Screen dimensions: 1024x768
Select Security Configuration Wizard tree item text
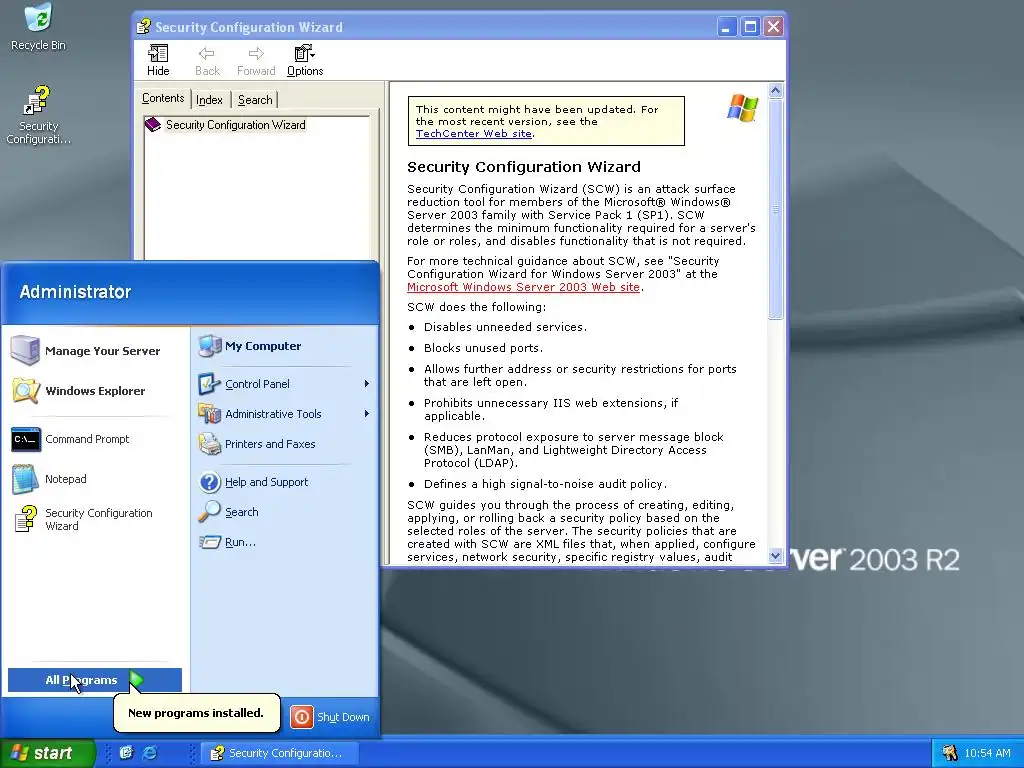coord(235,125)
